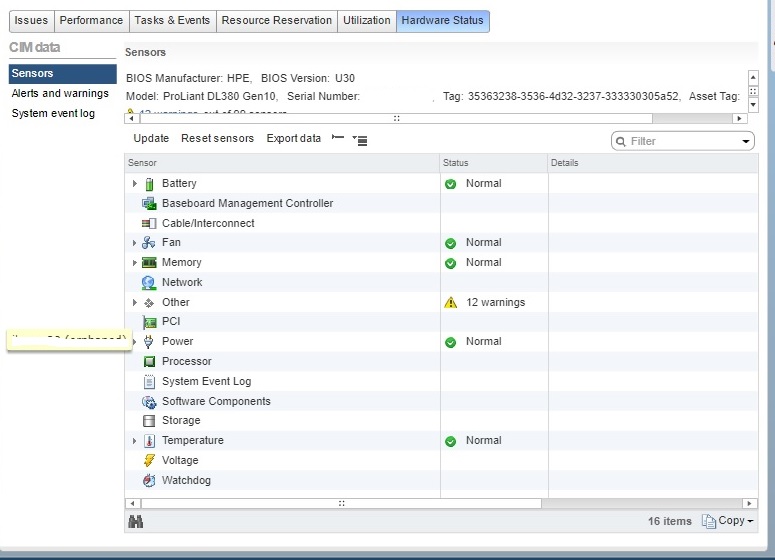Viewport: 775px width, 560px height.
Task: Click Reset sensors
Action: point(217,139)
